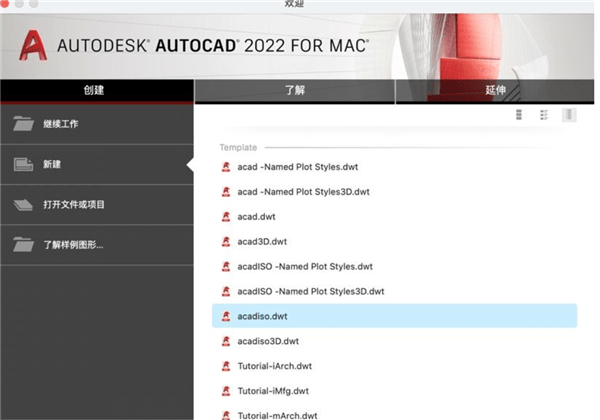The width and height of the screenshot is (600, 420).
Task: Choose the acadiso3D.dwt template
Action: [395, 341]
